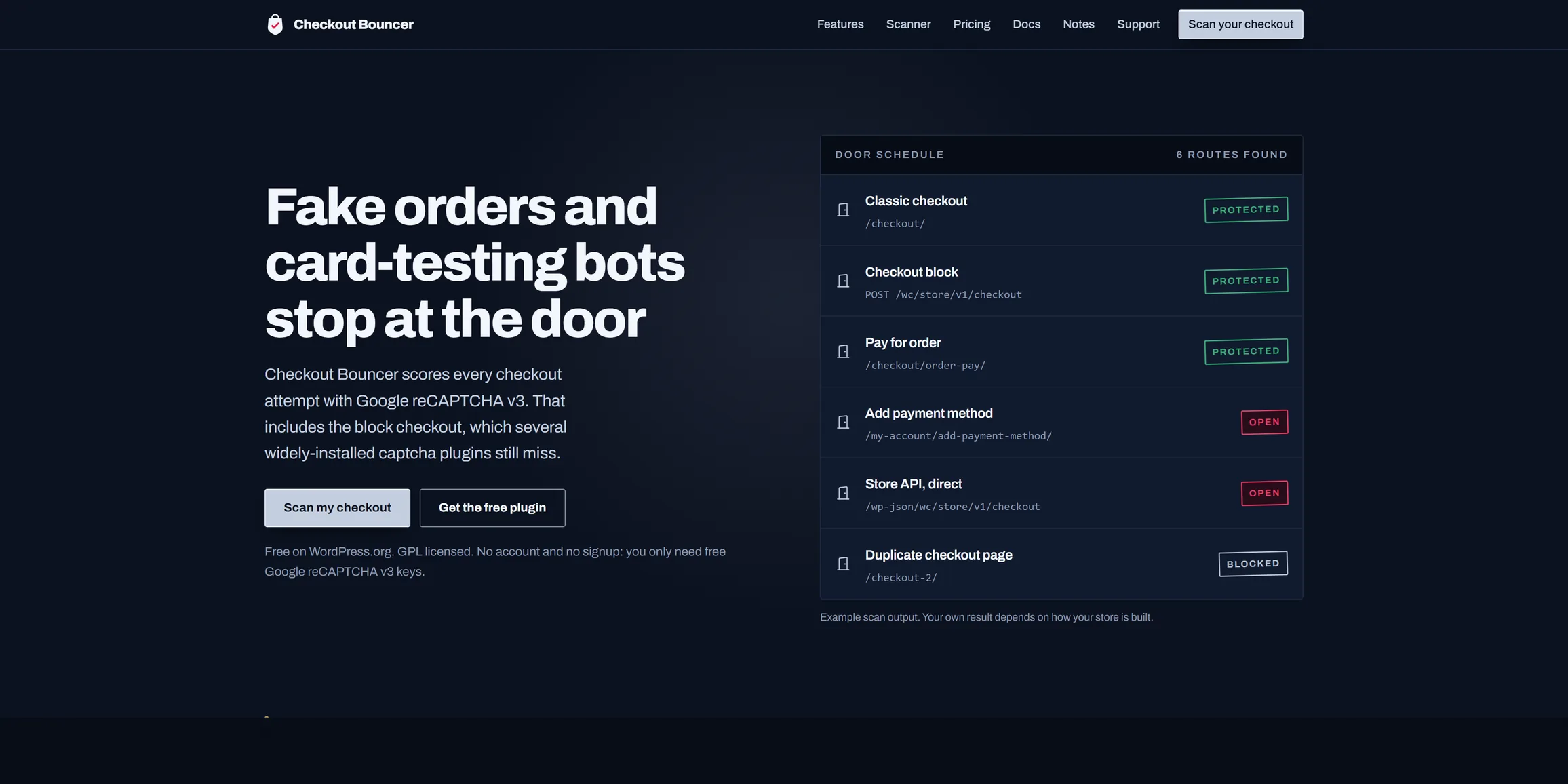The width and height of the screenshot is (1568, 784).
Task: Select the Store API, direct route title
Action: click(x=914, y=484)
